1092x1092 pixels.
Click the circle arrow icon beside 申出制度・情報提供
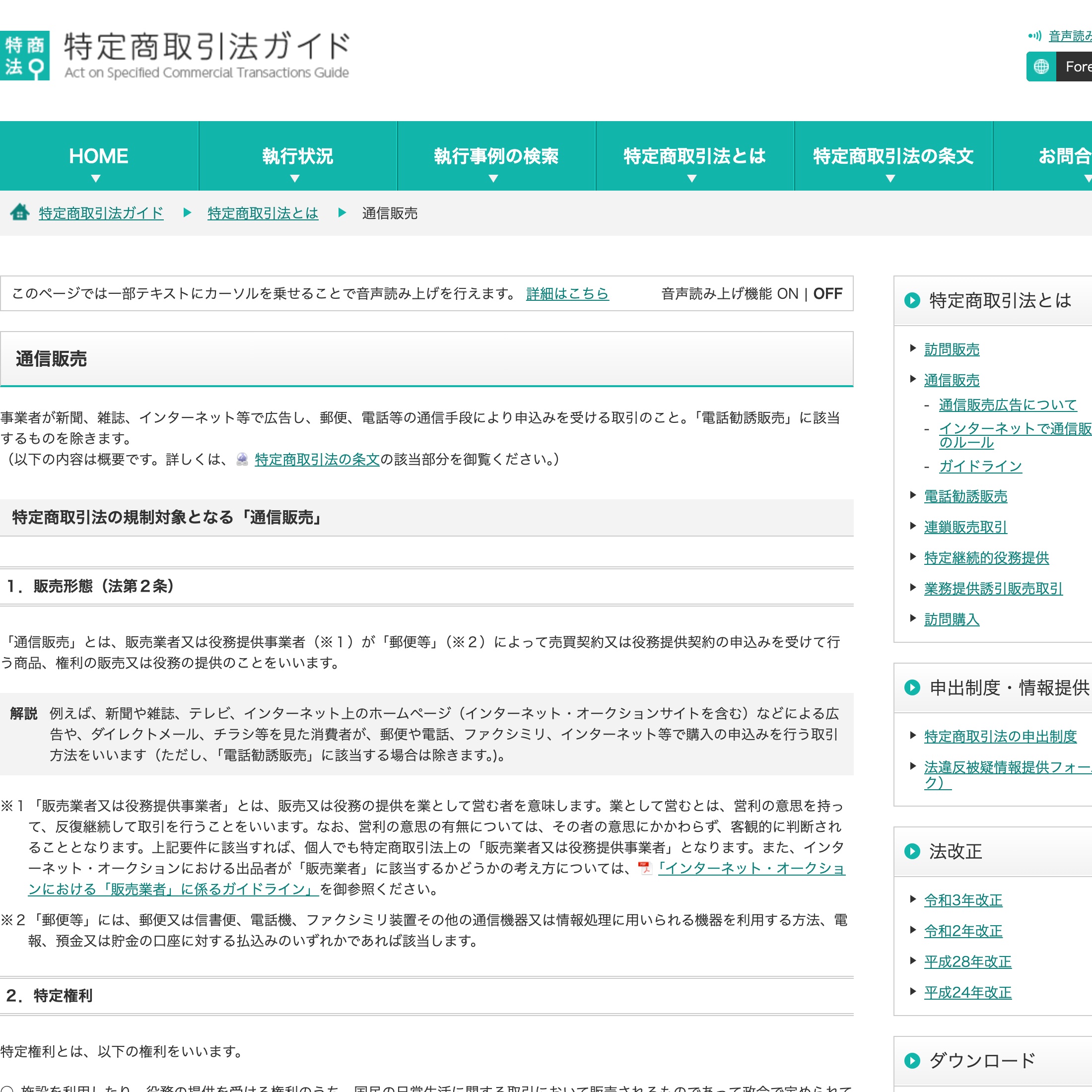912,687
